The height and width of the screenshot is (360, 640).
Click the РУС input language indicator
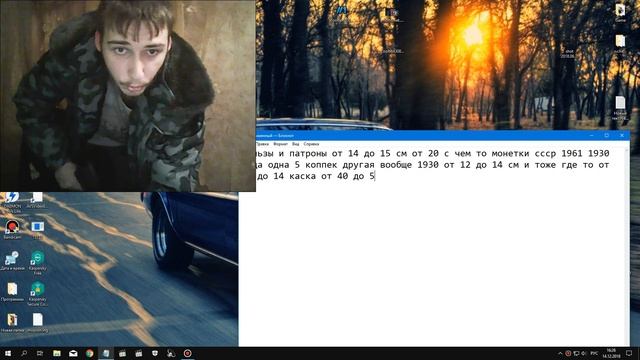[x=594, y=353]
